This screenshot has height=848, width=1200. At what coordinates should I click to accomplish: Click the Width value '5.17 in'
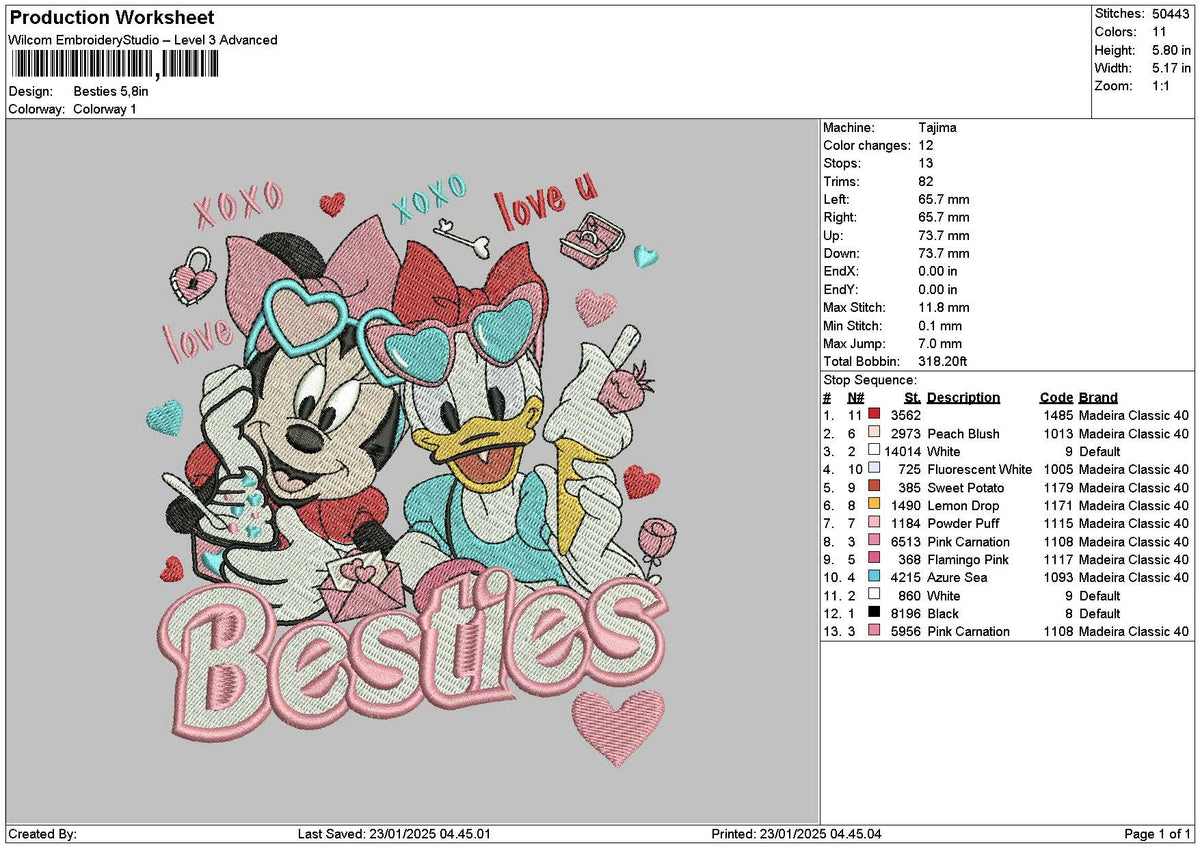pyautogui.click(x=1171, y=68)
